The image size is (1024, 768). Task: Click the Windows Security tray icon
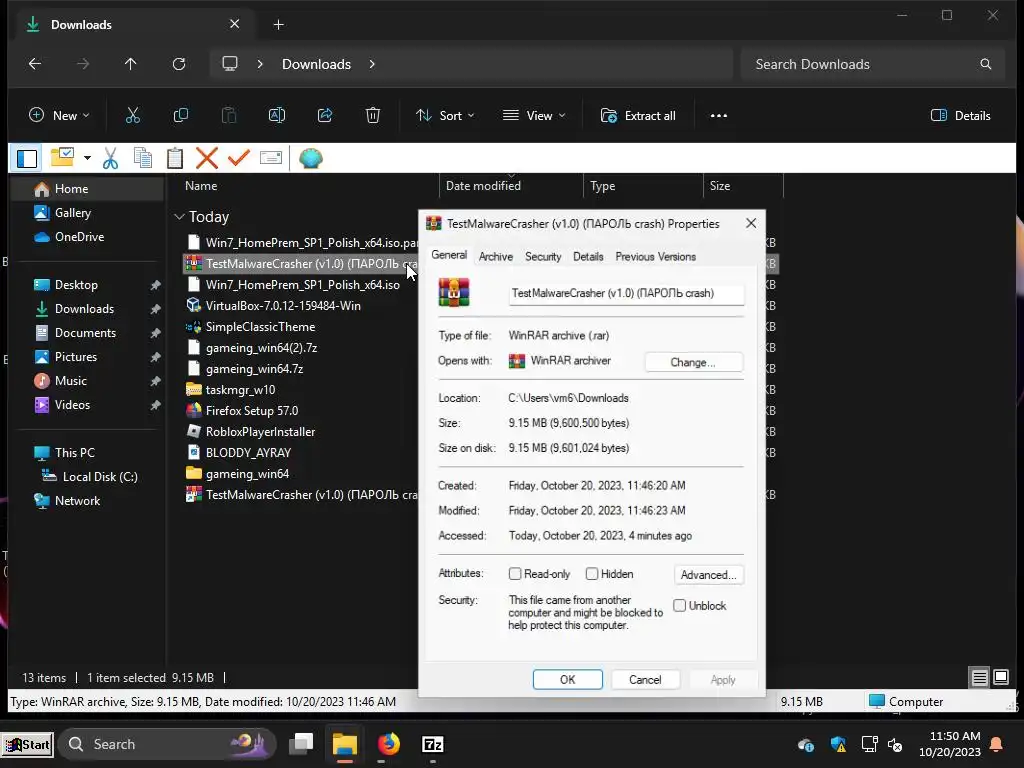[839, 744]
